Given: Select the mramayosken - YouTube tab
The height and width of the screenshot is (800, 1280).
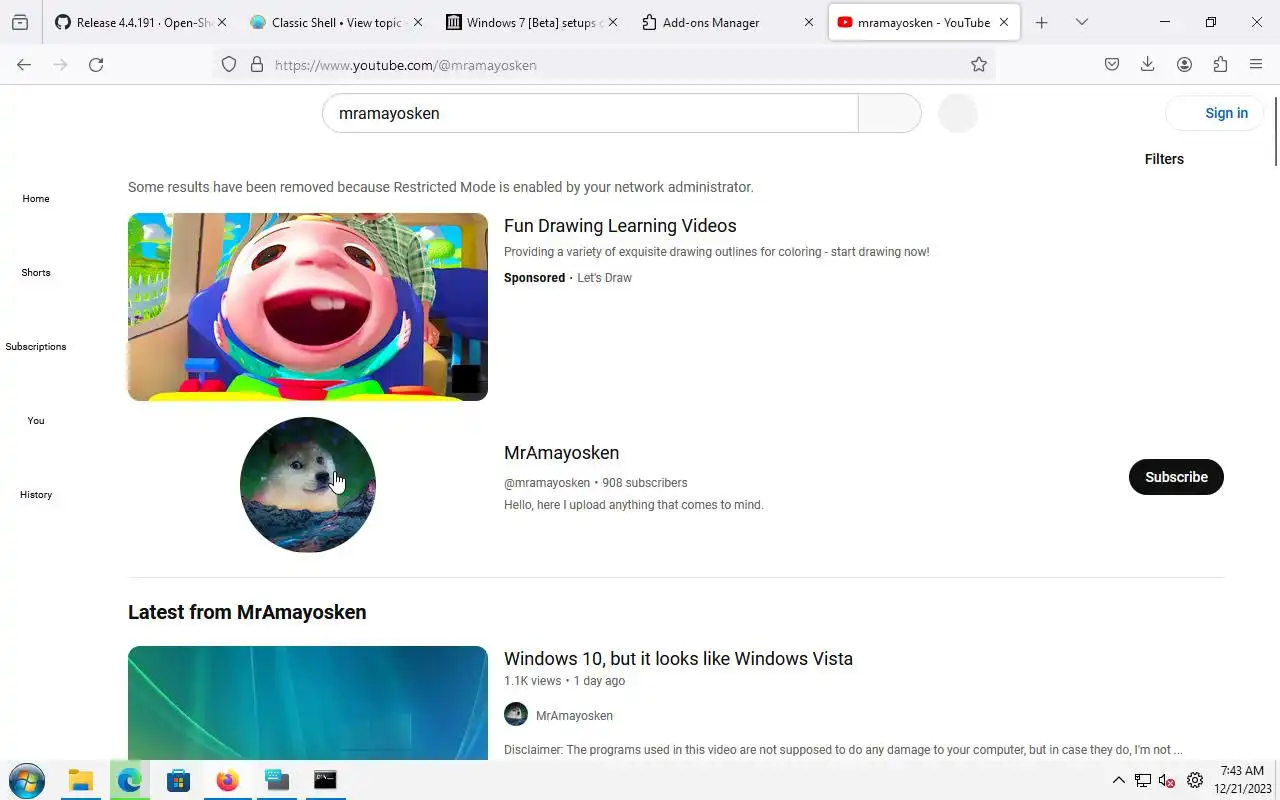Looking at the screenshot, I should 924,22.
